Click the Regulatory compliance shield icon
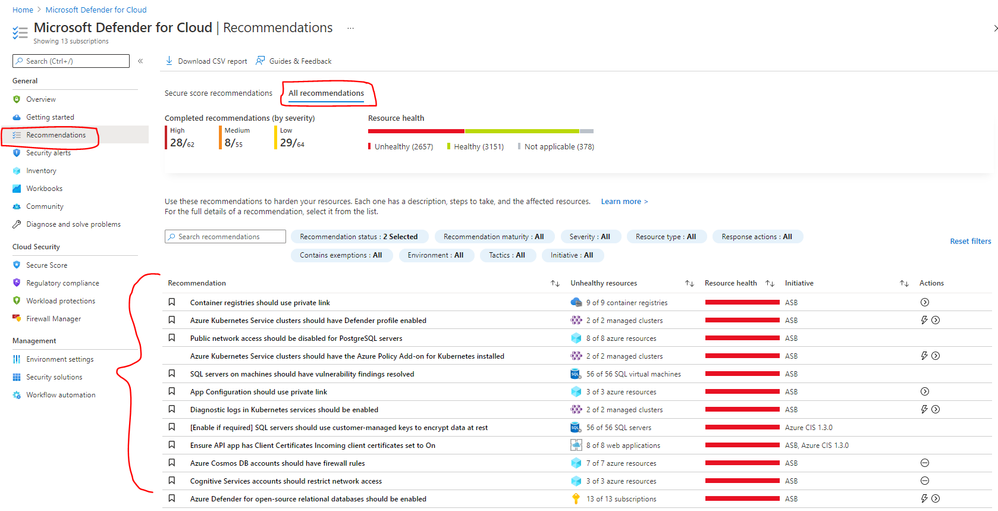 (x=17, y=283)
